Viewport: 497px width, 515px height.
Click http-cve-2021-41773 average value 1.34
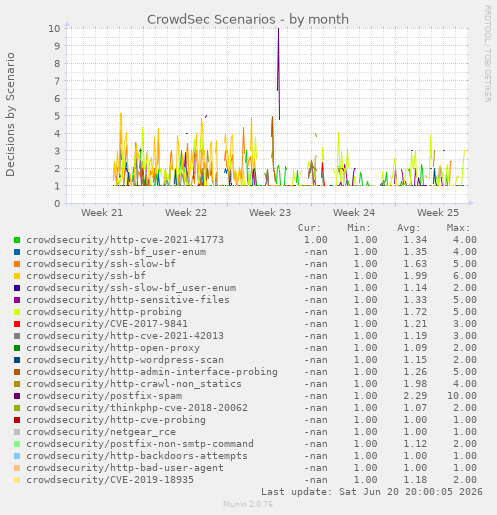(415, 240)
